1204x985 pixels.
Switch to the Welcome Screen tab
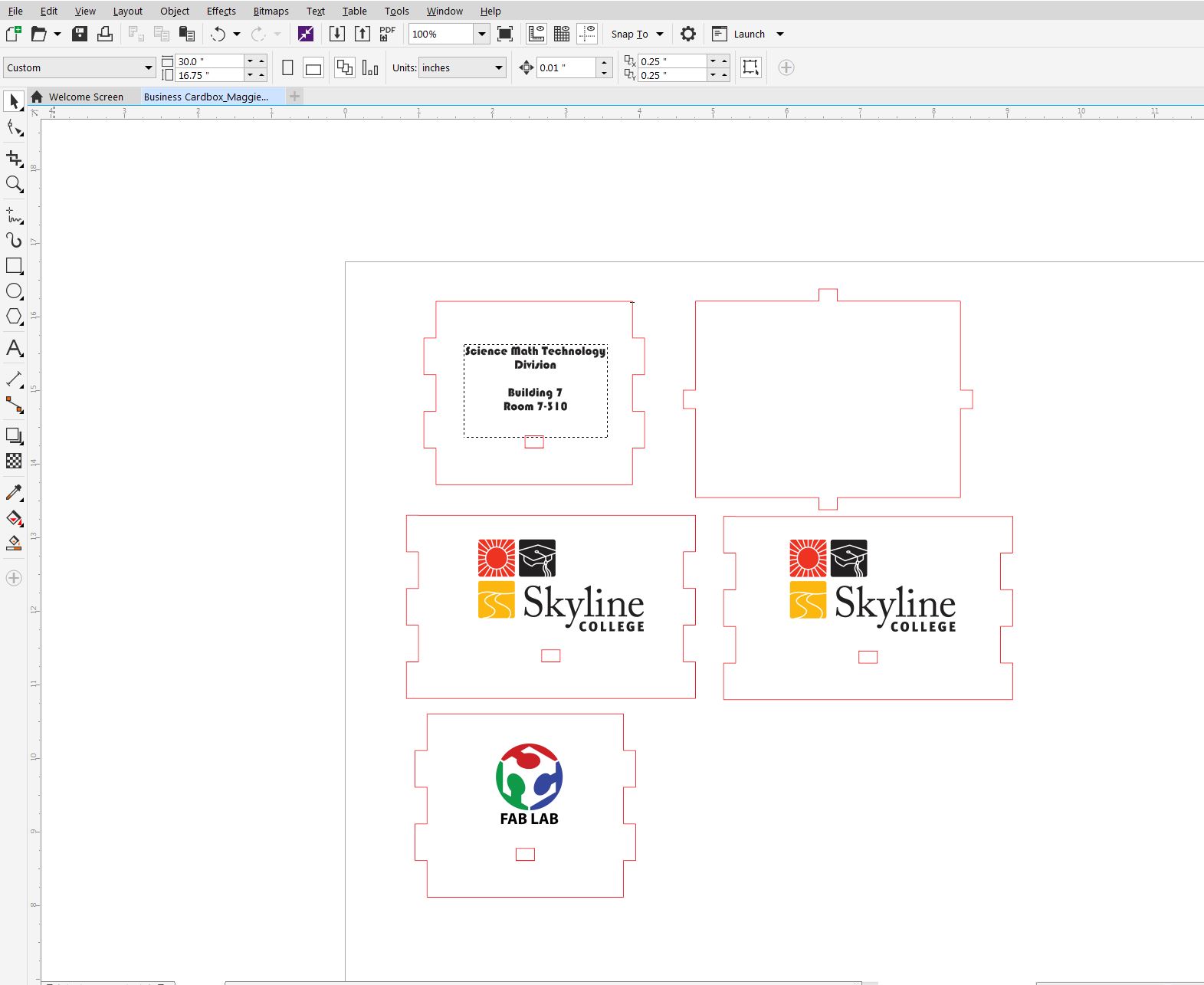tap(86, 97)
